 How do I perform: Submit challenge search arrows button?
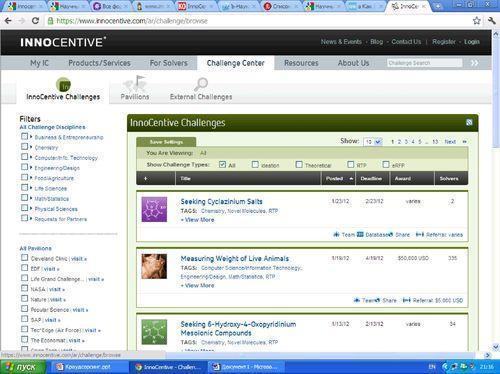[475, 63]
